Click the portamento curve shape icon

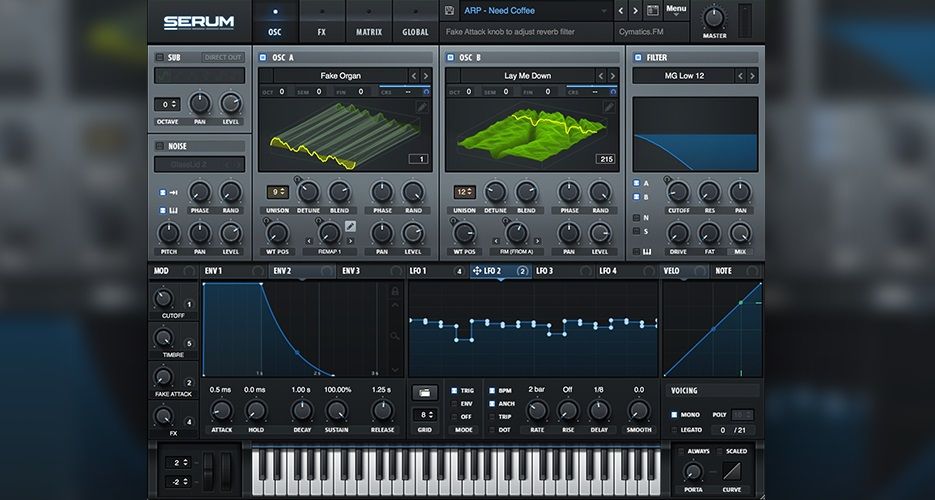coord(734,470)
